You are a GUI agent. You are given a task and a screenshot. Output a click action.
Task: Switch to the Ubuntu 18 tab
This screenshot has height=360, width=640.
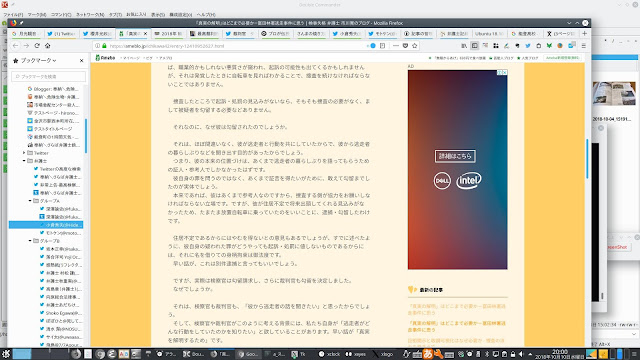pyautogui.click(x=489, y=33)
